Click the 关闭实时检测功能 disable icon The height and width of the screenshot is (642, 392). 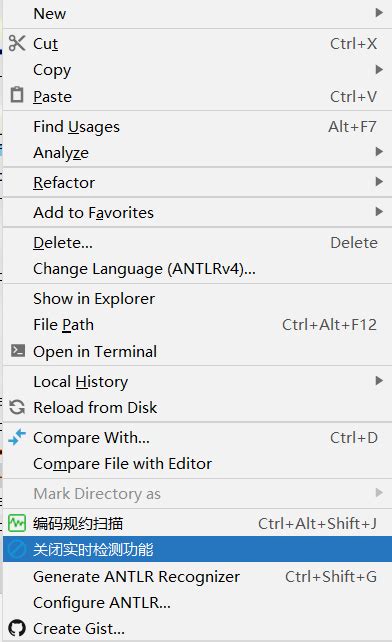[17, 549]
